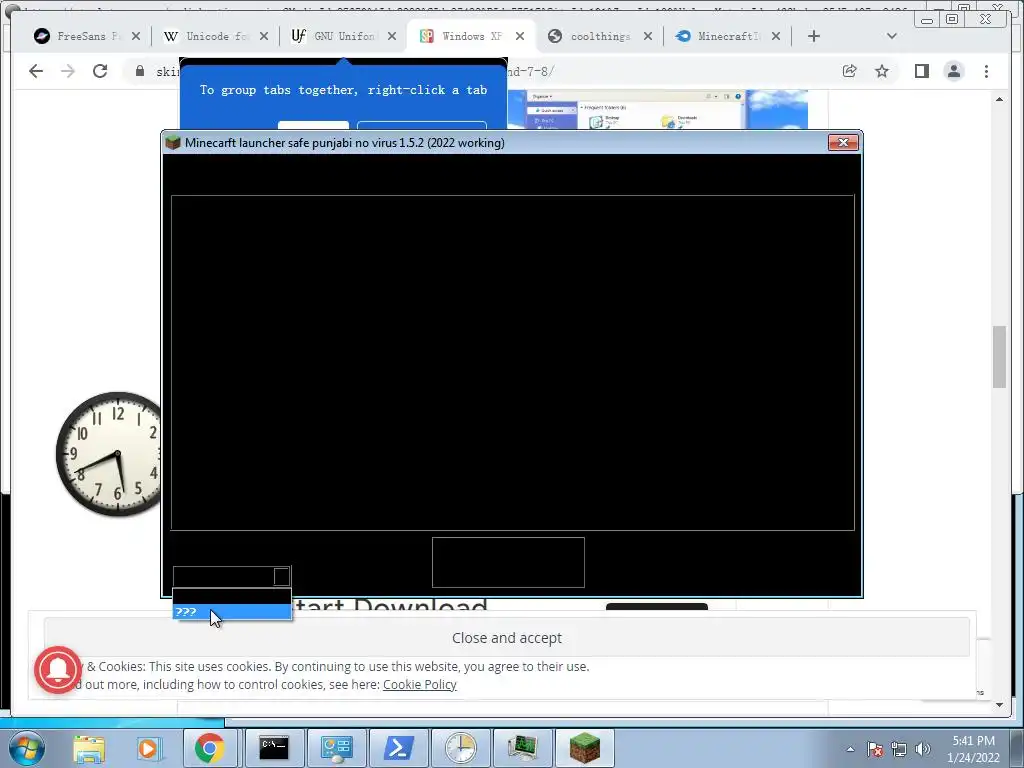Image resolution: width=1024 pixels, height=768 pixels.
Task: Switch to Minecraft launcher taskbar icon
Action: (584, 748)
